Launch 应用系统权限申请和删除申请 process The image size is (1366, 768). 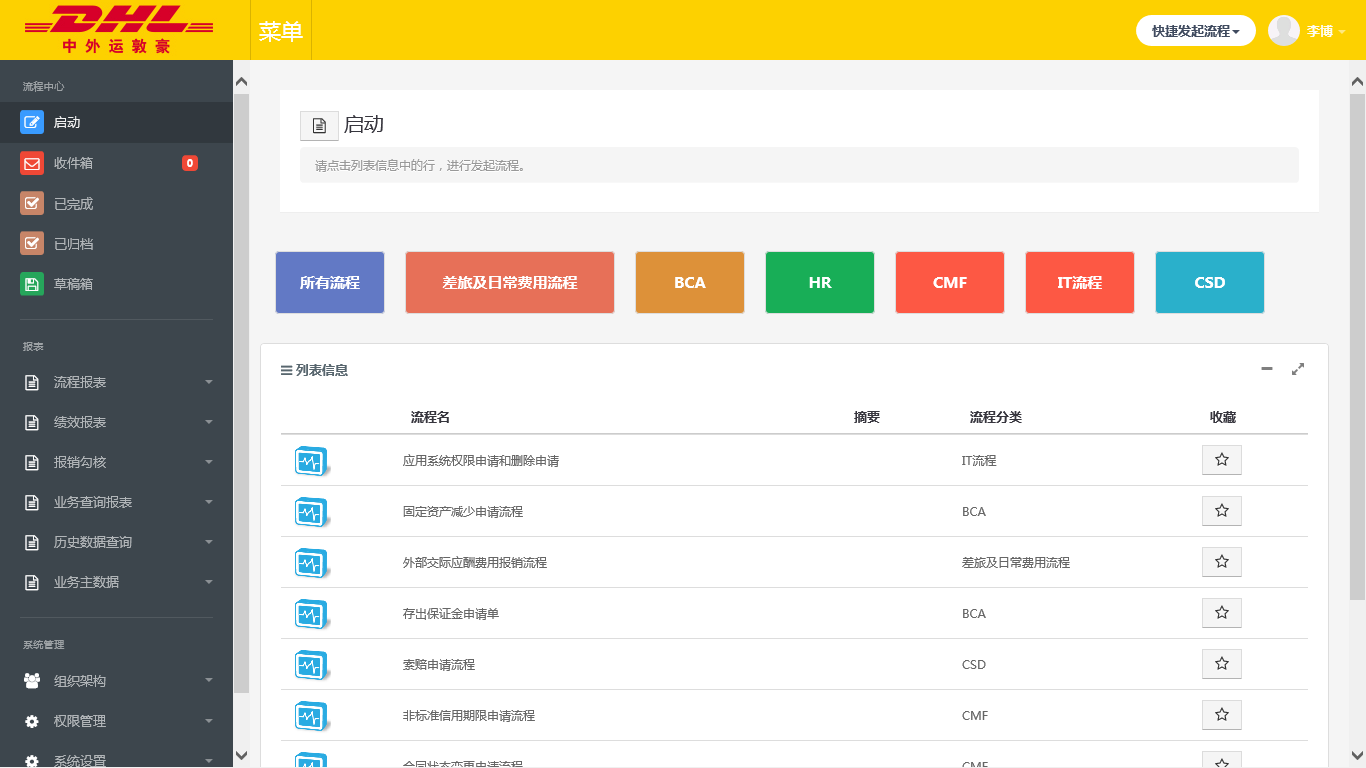coord(481,461)
